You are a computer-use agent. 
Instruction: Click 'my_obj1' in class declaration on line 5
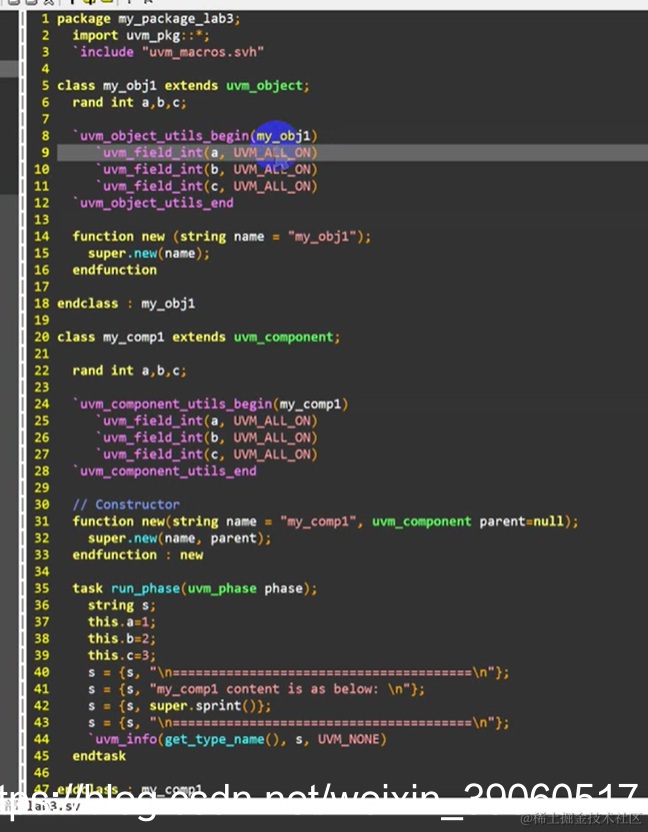pyautogui.click(x=129, y=86)
